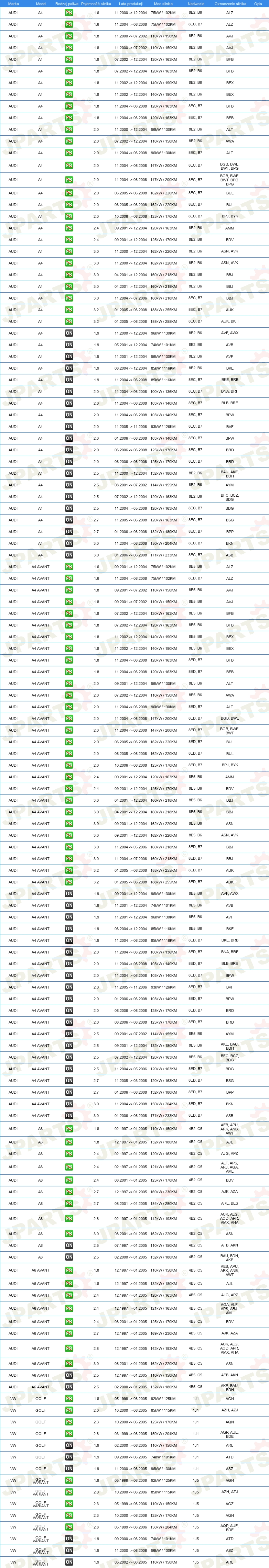
Task: Click 'GOLF VARIANT' model in AGZ row
Action: coord(41,1504)
